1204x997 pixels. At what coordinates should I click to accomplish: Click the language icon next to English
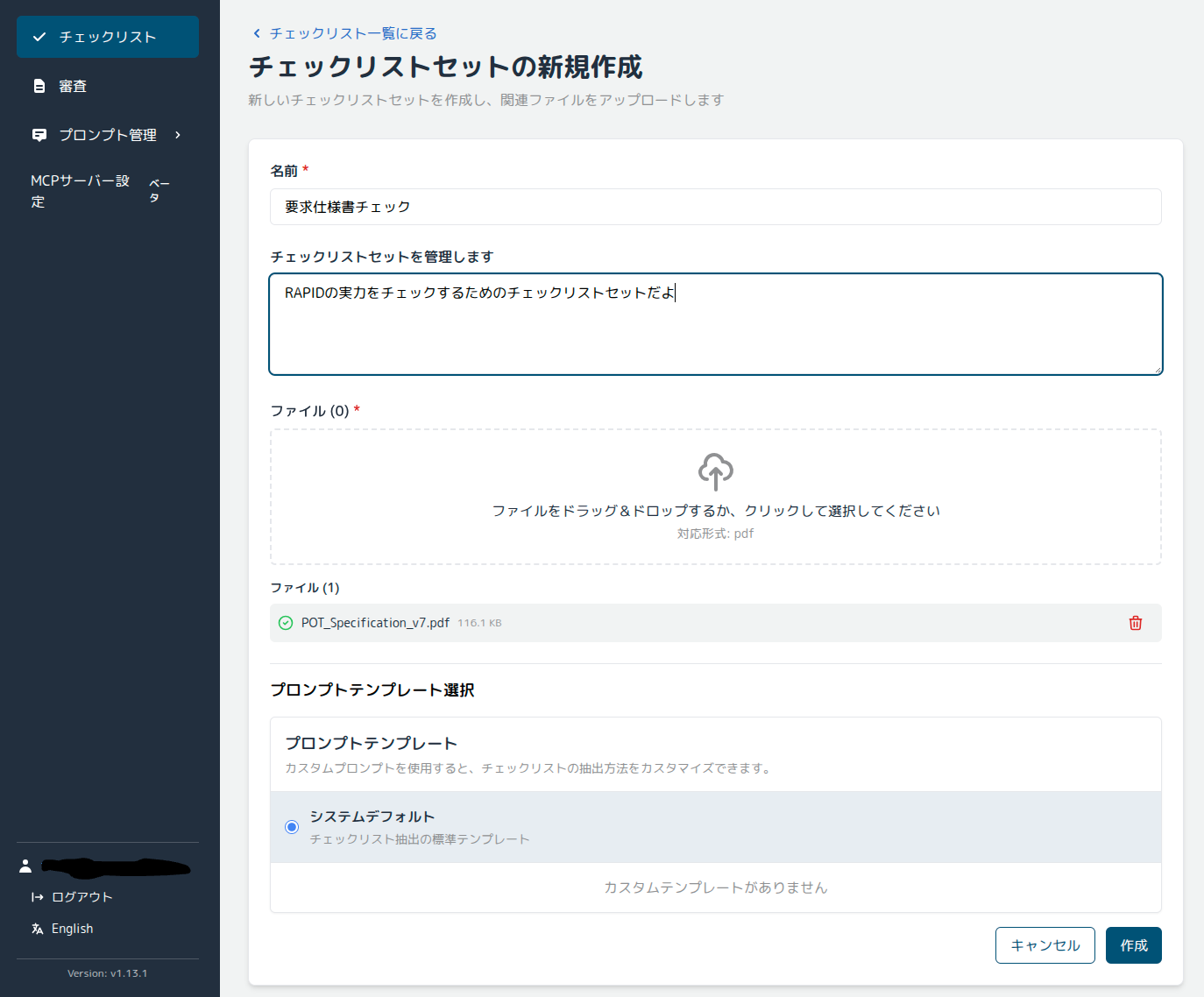pyautogui.click(x=37, y=928)
